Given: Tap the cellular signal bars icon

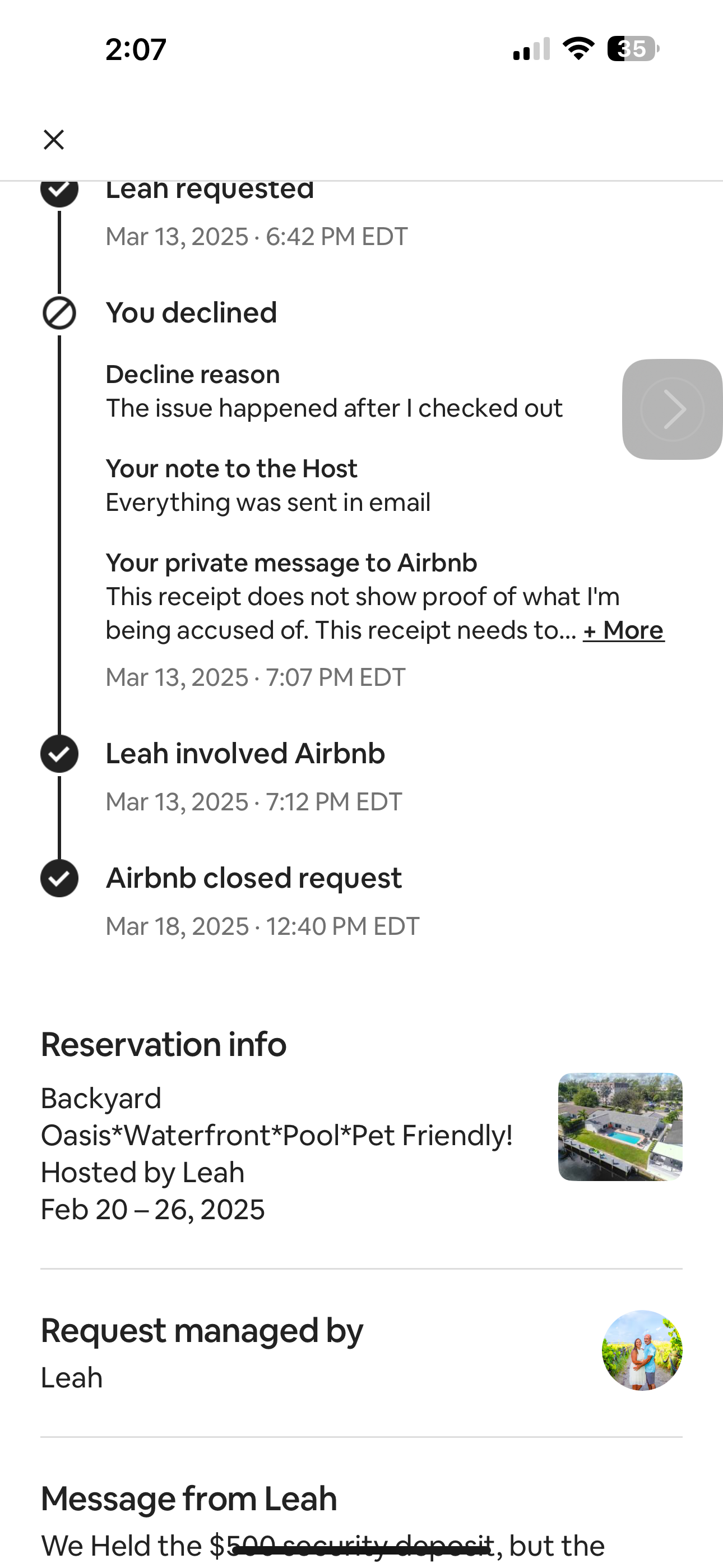Looking at the screenshot, I should (x=531, y=49).
